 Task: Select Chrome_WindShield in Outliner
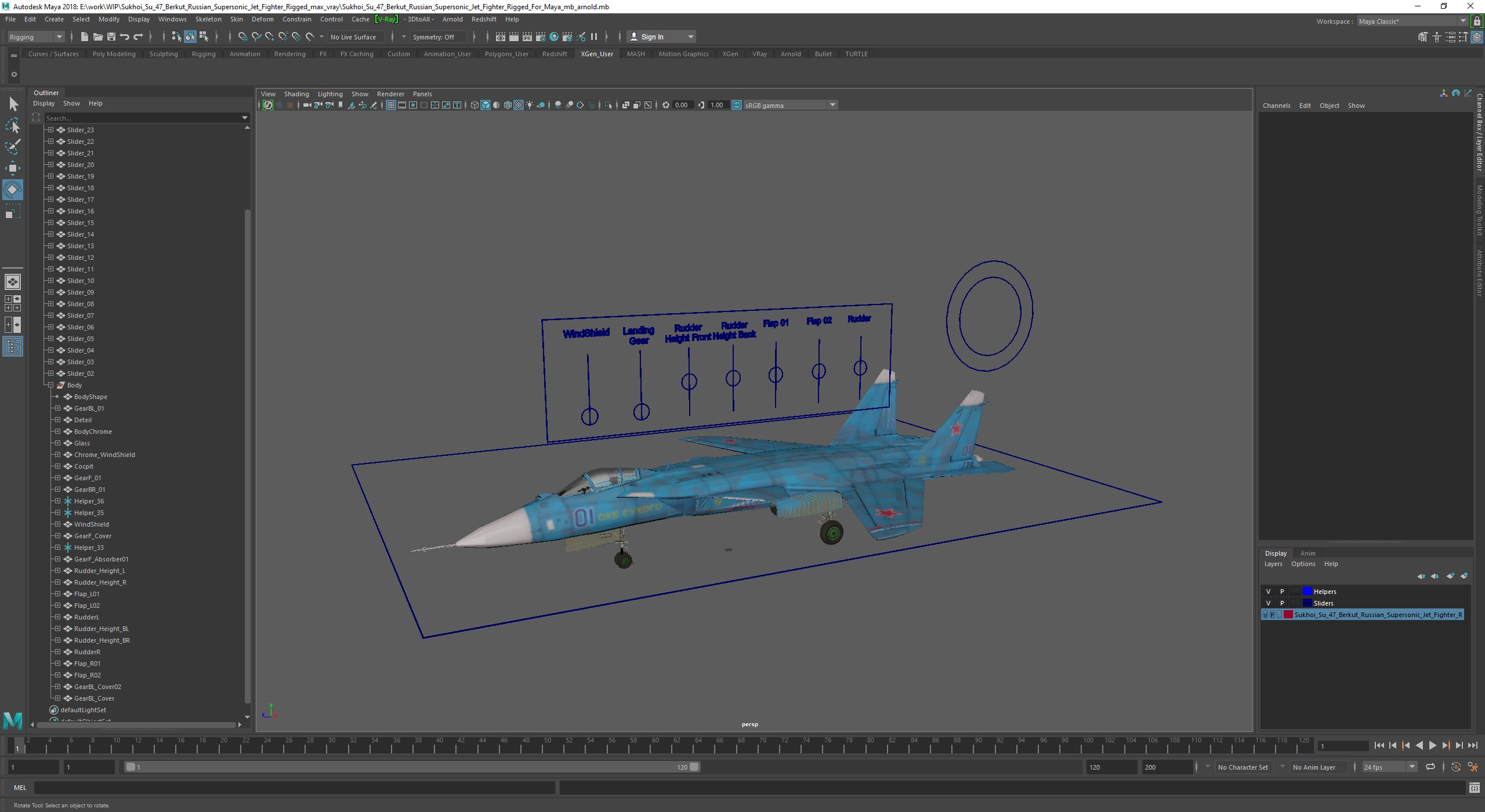point(104,455)
